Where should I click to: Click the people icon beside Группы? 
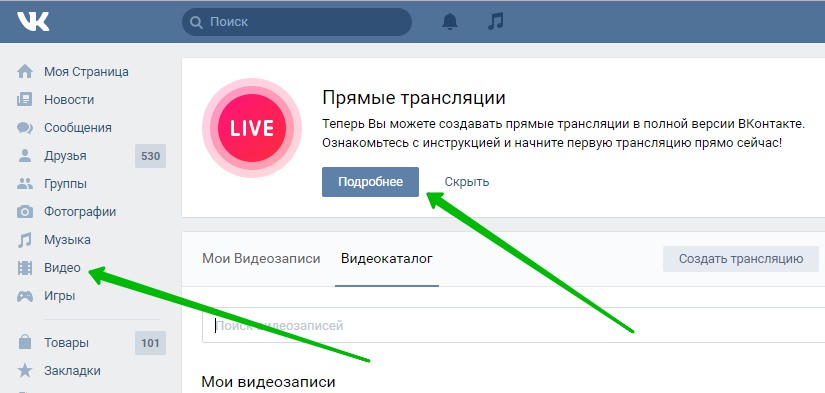[25, 184]
